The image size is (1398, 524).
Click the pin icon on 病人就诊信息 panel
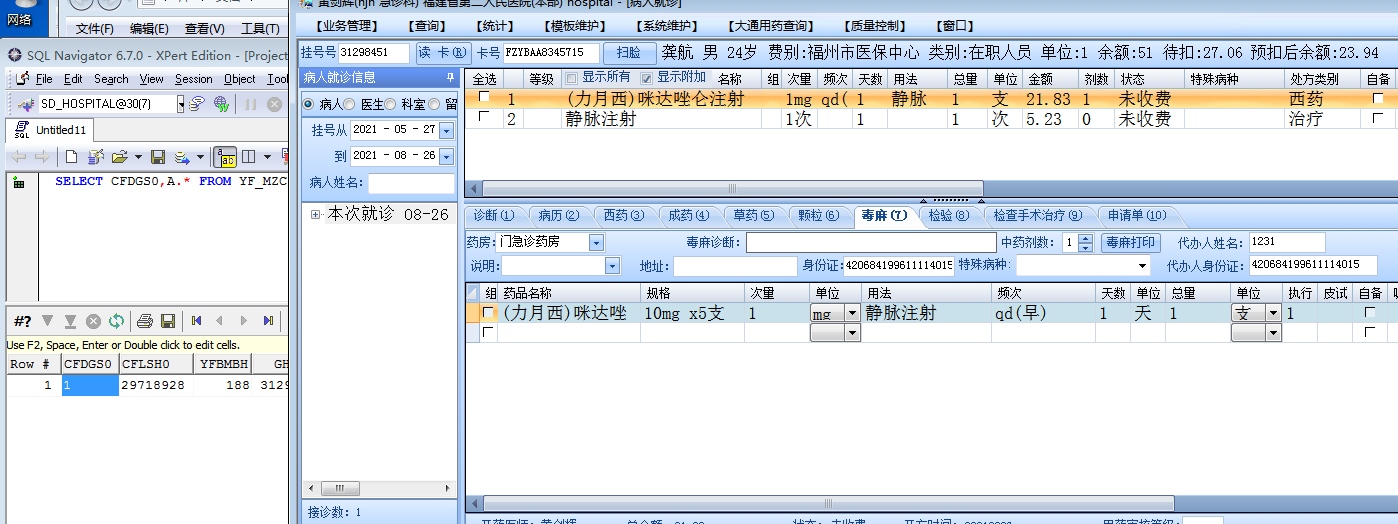(450, 77)
